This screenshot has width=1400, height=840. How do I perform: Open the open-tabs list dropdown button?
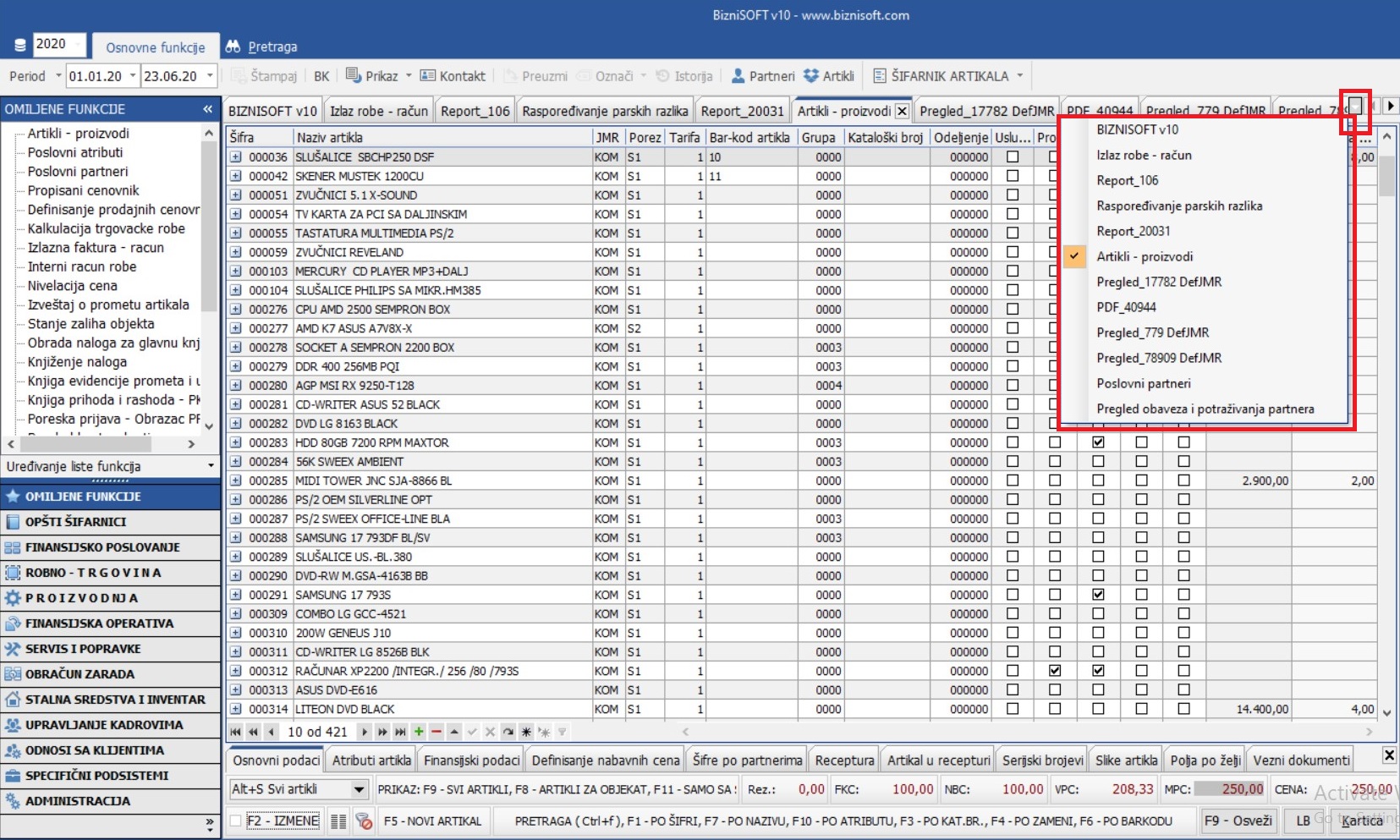(x=1355, y=107)
